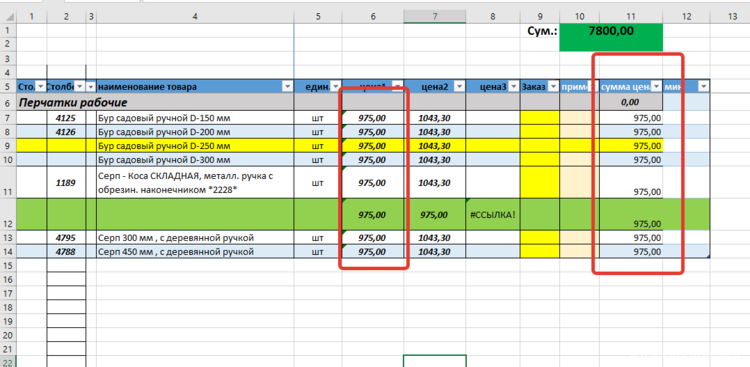
Task: Open filter dropdown for наименование товара column
Action: (287, 87)
